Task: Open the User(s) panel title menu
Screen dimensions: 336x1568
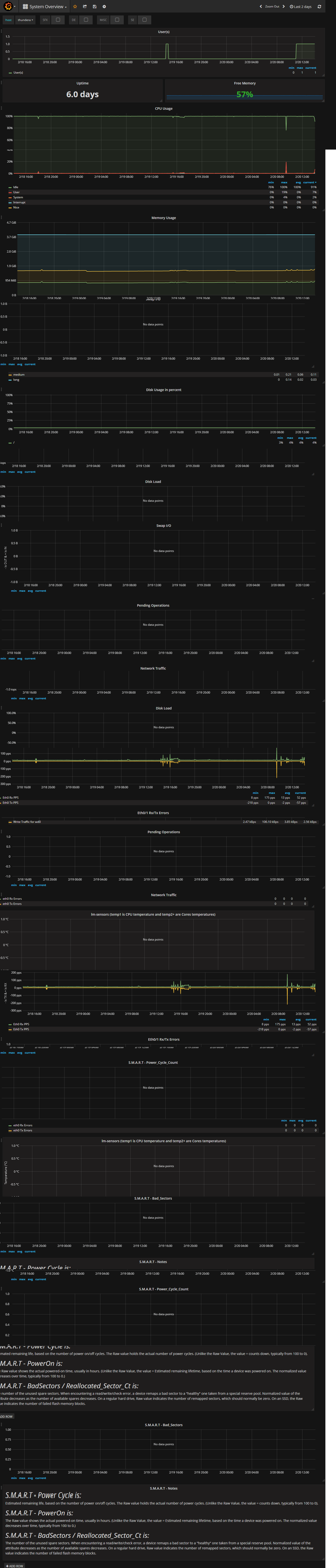Action: (x=164, y=32)
